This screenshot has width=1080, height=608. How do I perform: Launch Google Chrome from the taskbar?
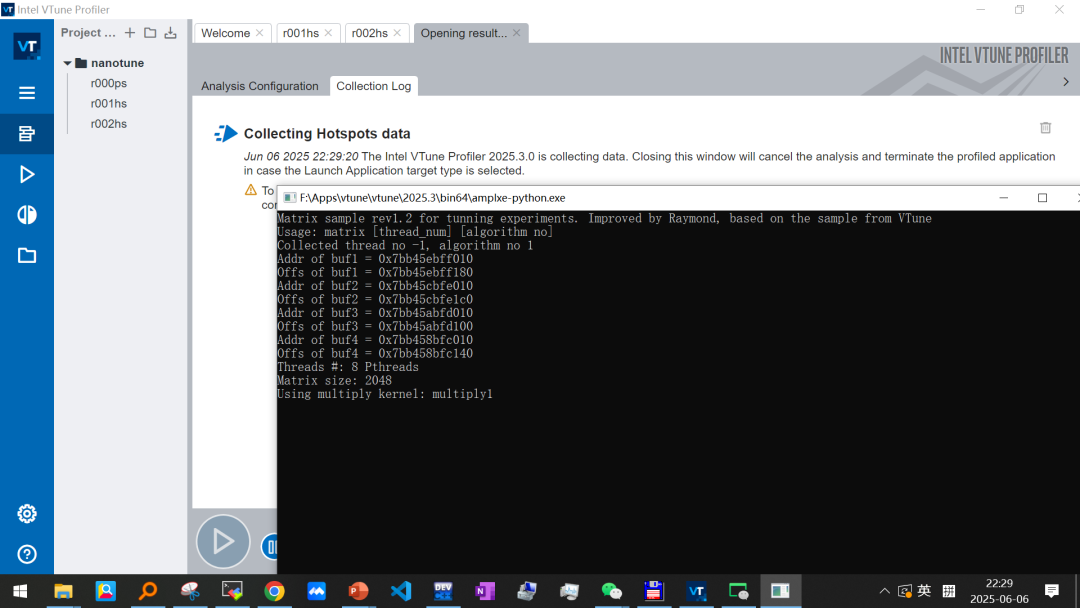(274, 591)
